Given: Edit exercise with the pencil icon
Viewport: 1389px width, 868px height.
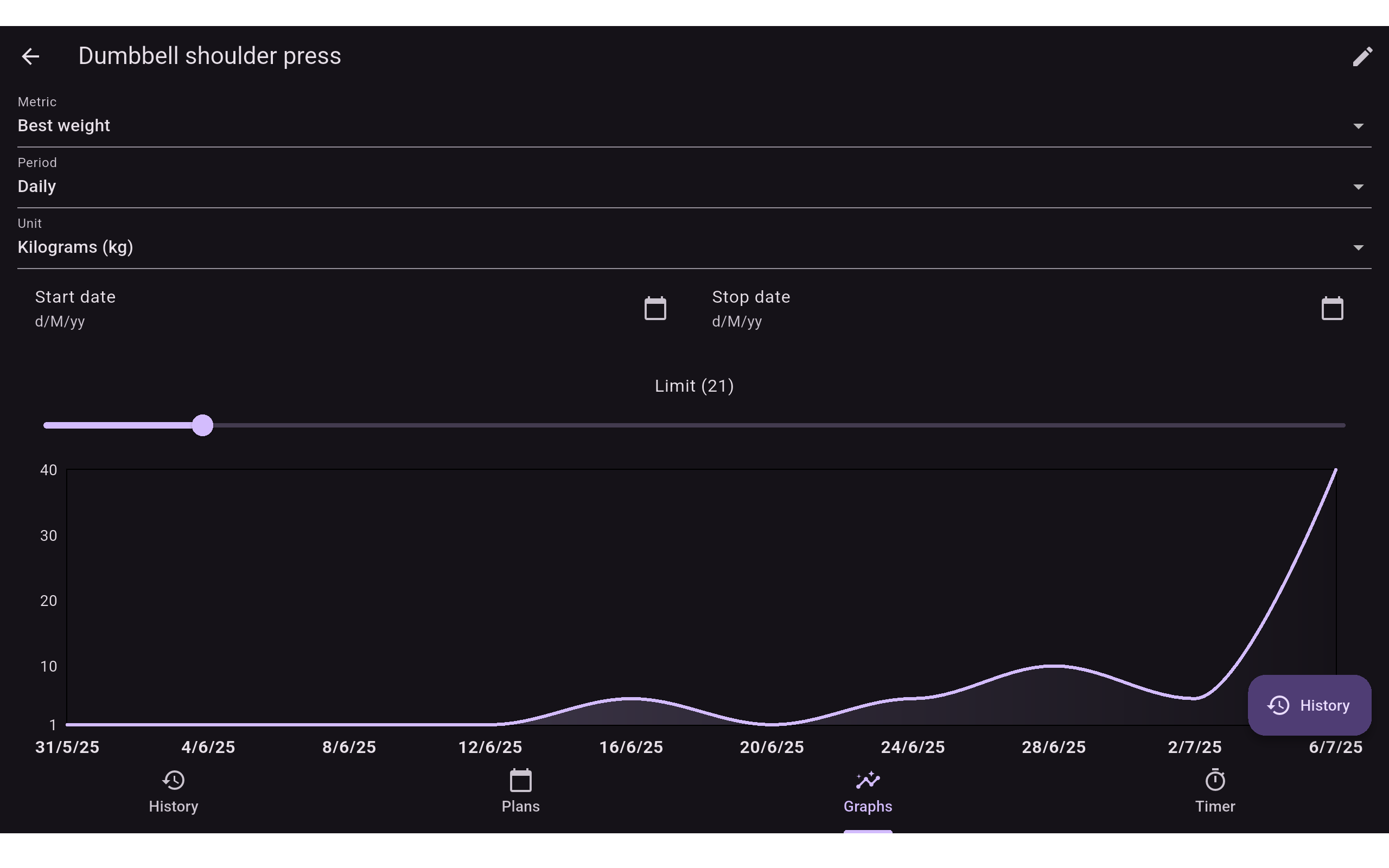Looking at the screenshot, I should (1362, 56).
